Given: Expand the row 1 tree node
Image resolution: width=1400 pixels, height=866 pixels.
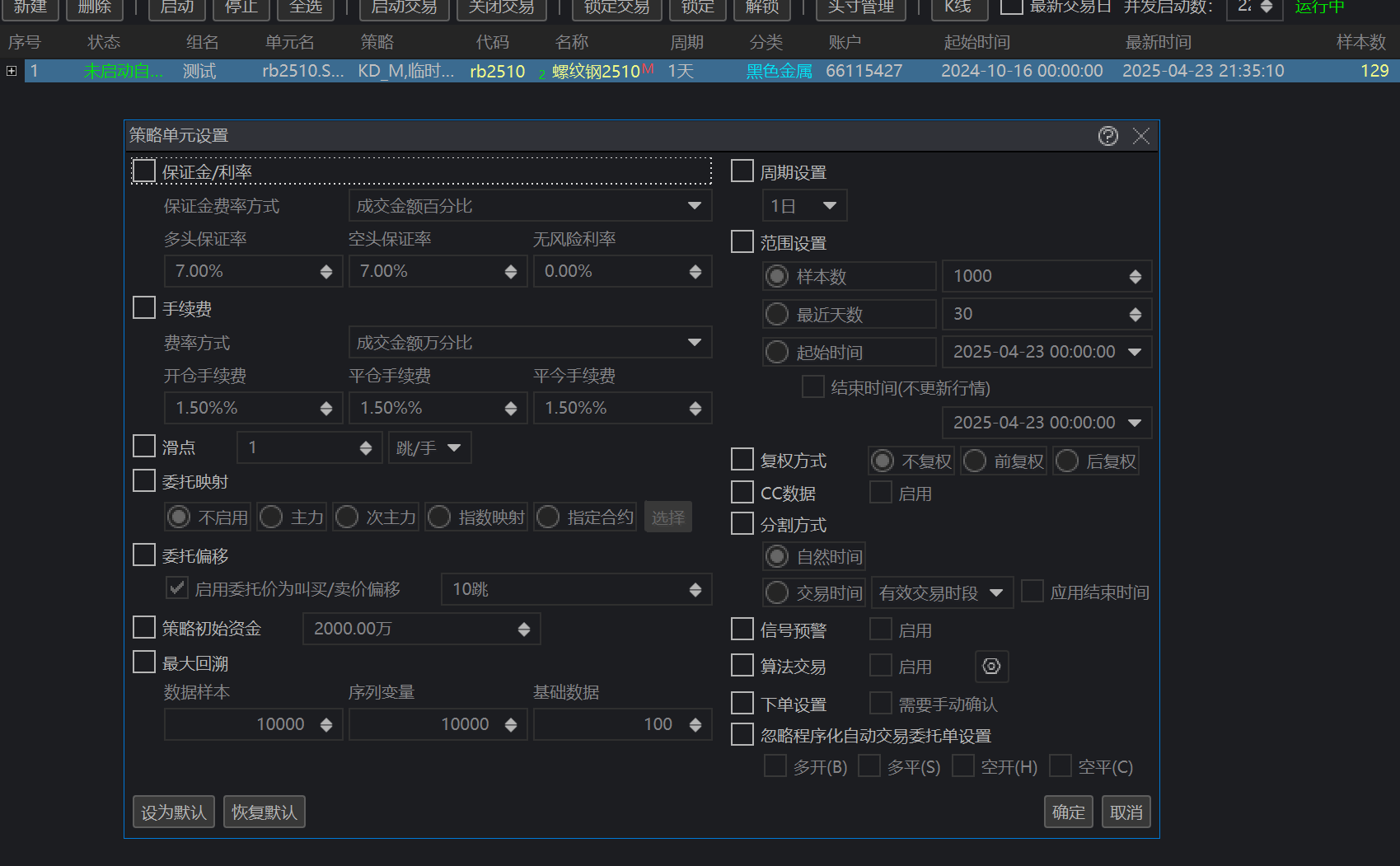Looking at the screenshot, I should pyautogui.click(x=12, y=71).
